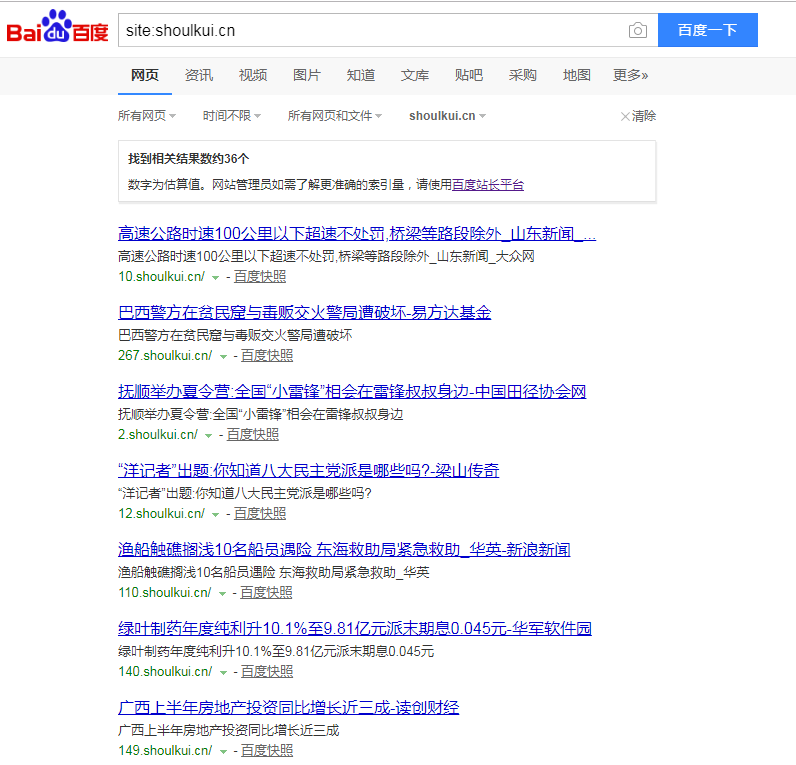Open result 高速公路时速100公里以下超速不处罚
Viewport: 796px width, 765px height.
point(357,234)
